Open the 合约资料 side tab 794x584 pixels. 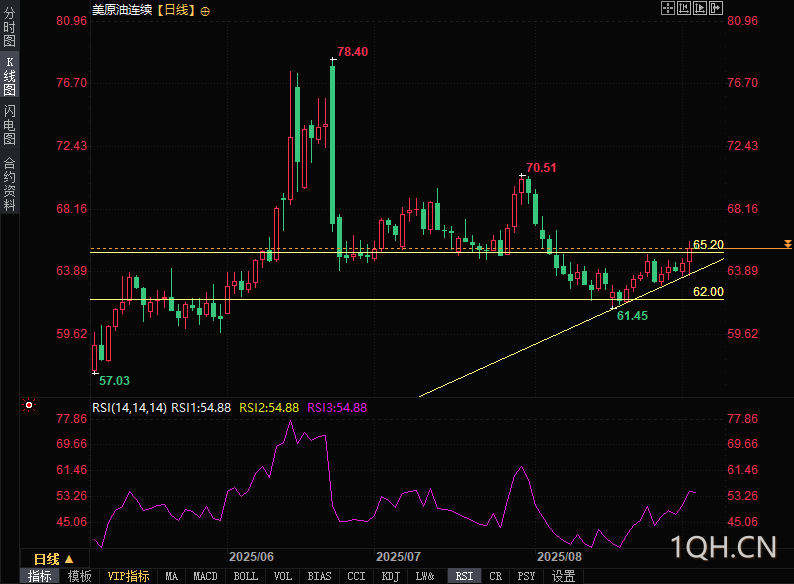click(x=9, y=184)
